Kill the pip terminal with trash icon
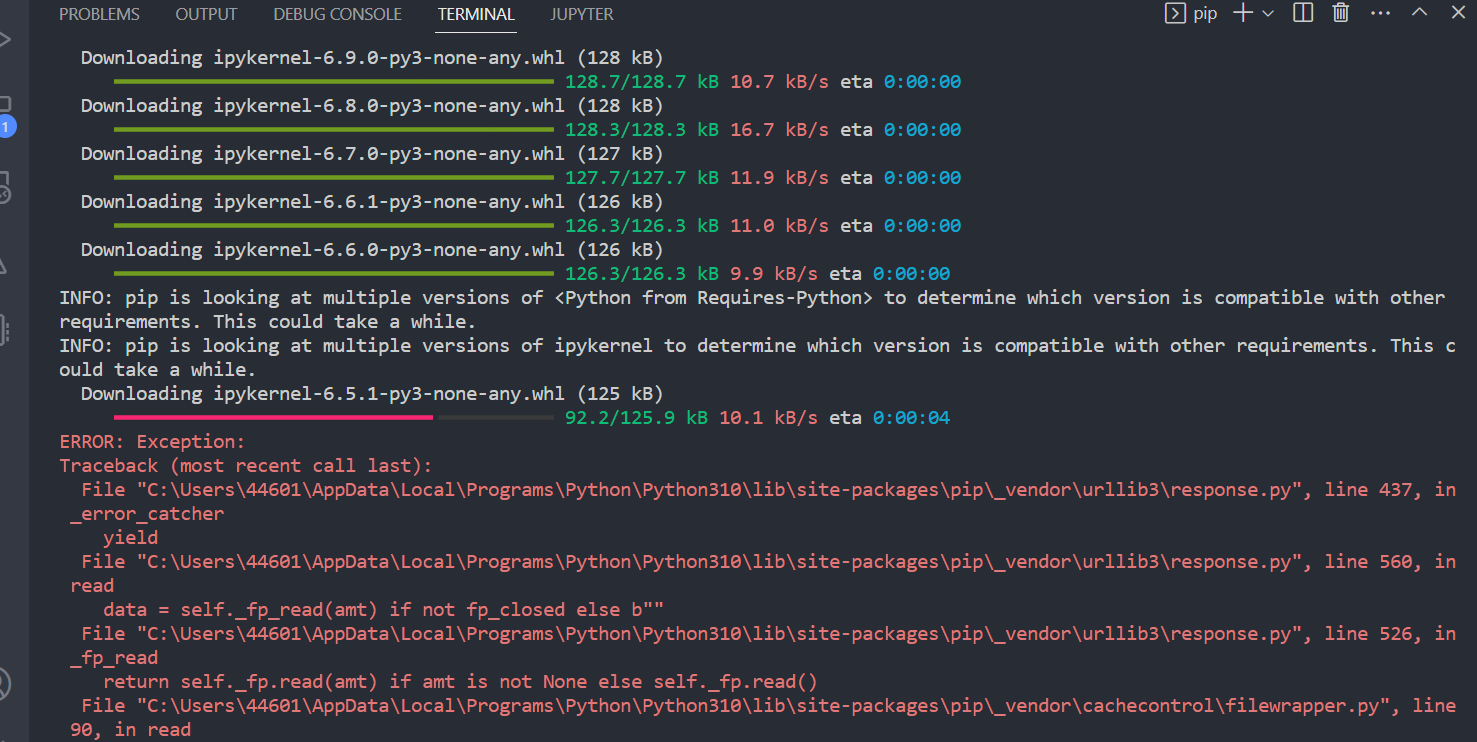1477x742 pixels. pos(1340,13)
